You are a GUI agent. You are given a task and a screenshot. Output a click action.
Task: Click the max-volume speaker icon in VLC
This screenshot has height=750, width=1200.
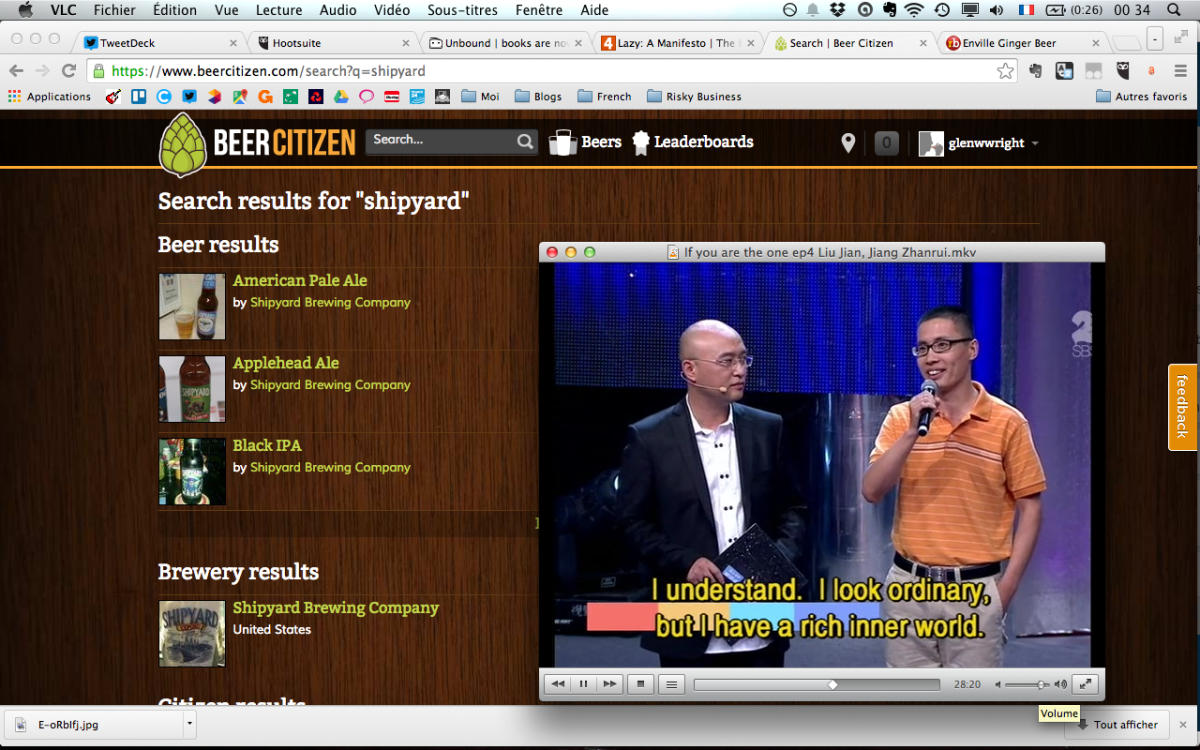1060,685
